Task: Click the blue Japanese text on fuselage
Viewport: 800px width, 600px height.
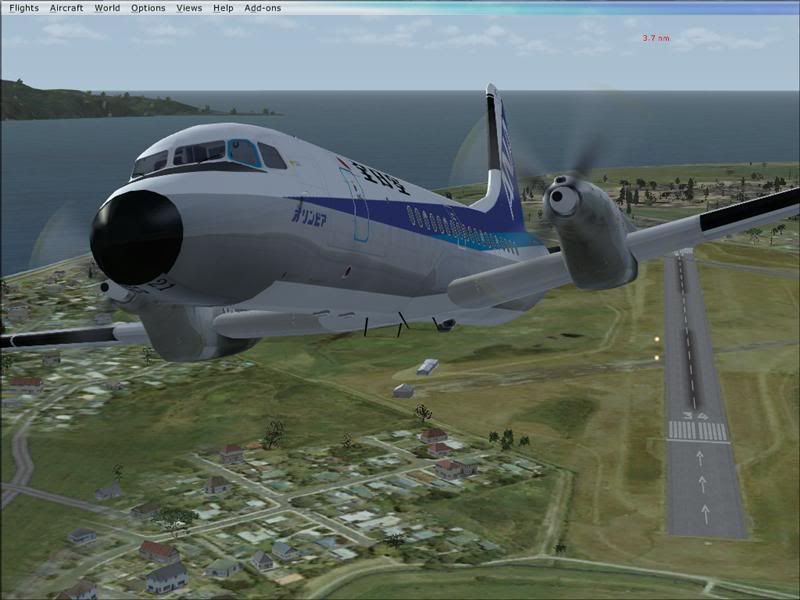Action: click(x=309, y=213)
